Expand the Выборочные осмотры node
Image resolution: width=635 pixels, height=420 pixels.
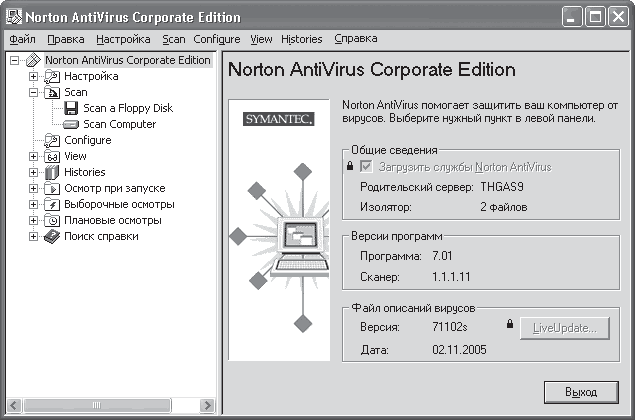click(x=34, y=204)
